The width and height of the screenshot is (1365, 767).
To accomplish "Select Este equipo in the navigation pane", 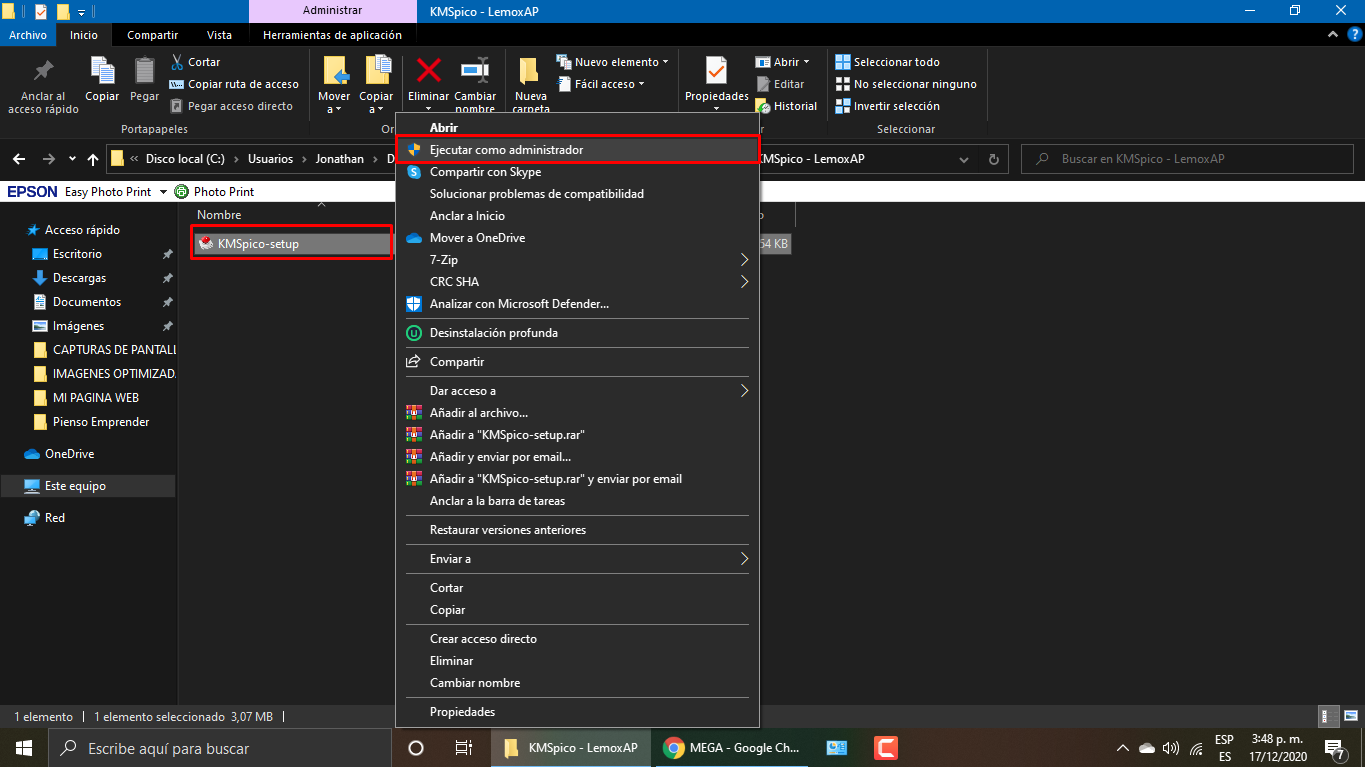I will click(75, 486).
